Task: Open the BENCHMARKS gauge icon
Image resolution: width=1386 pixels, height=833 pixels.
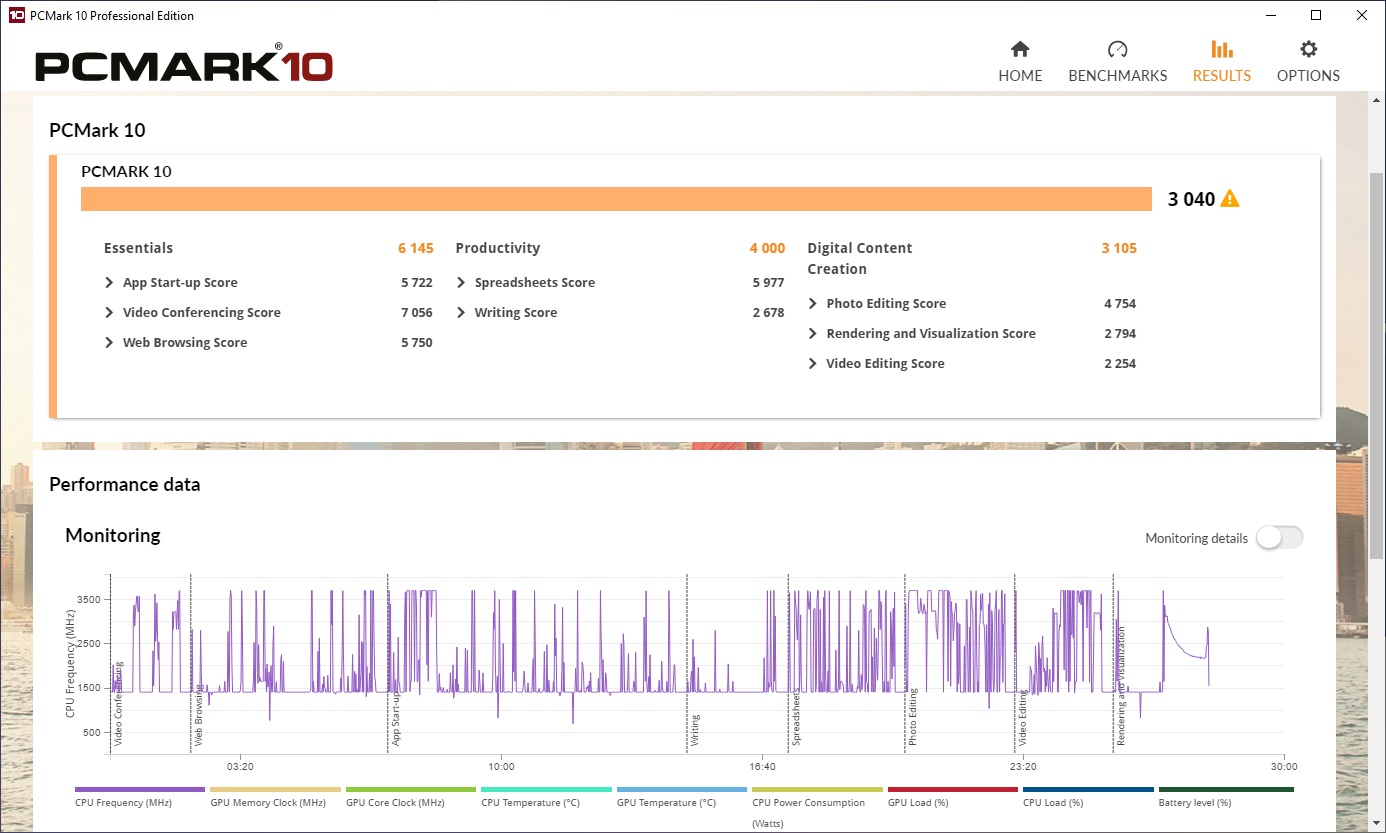Action: tap(1117, 49)
